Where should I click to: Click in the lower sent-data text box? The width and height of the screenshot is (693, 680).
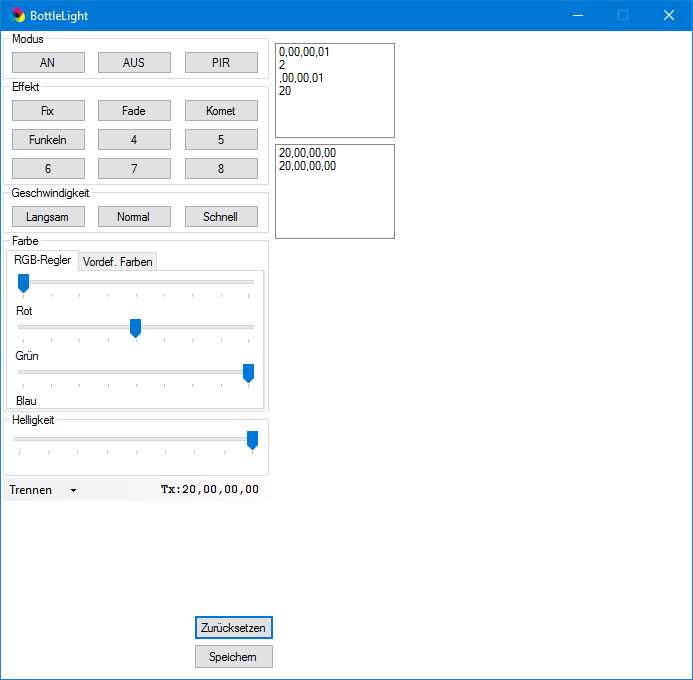tap(335, 191)
